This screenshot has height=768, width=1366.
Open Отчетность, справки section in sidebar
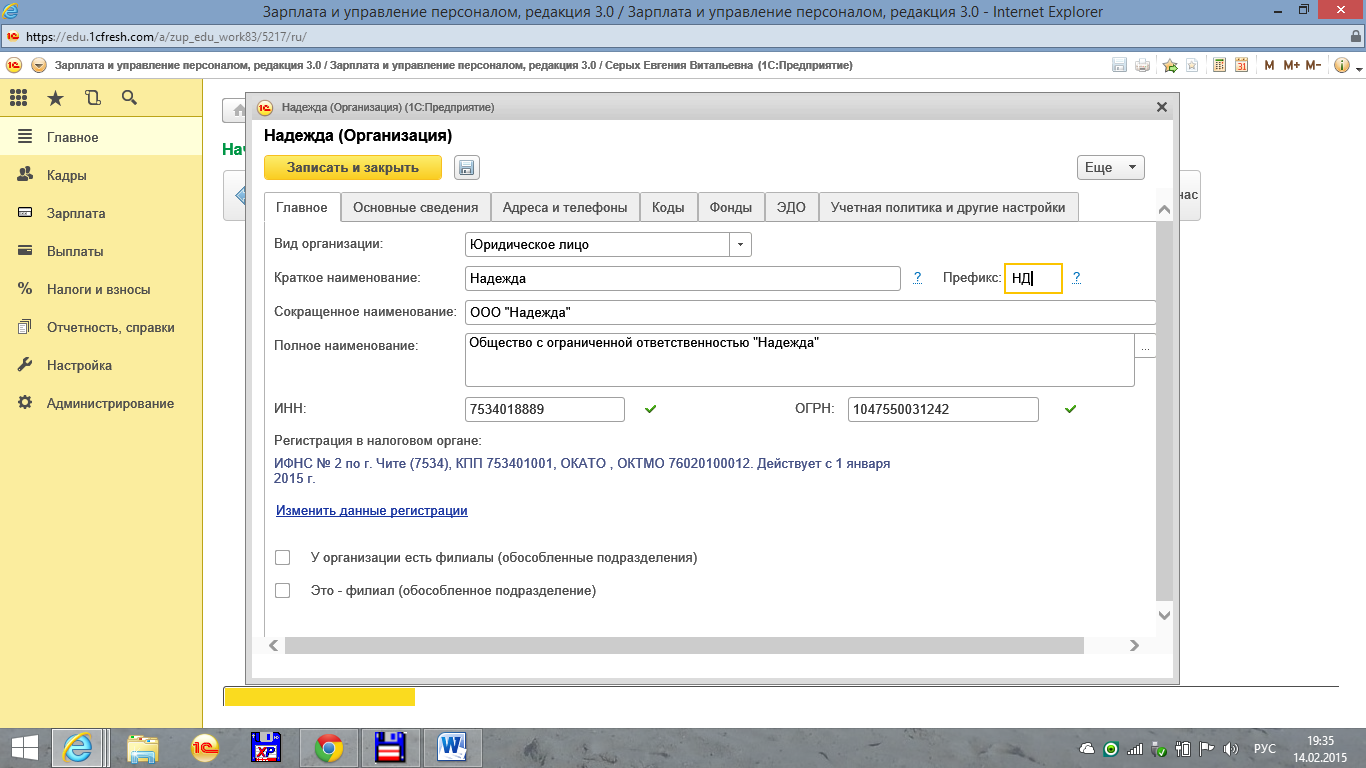(101, 327)
